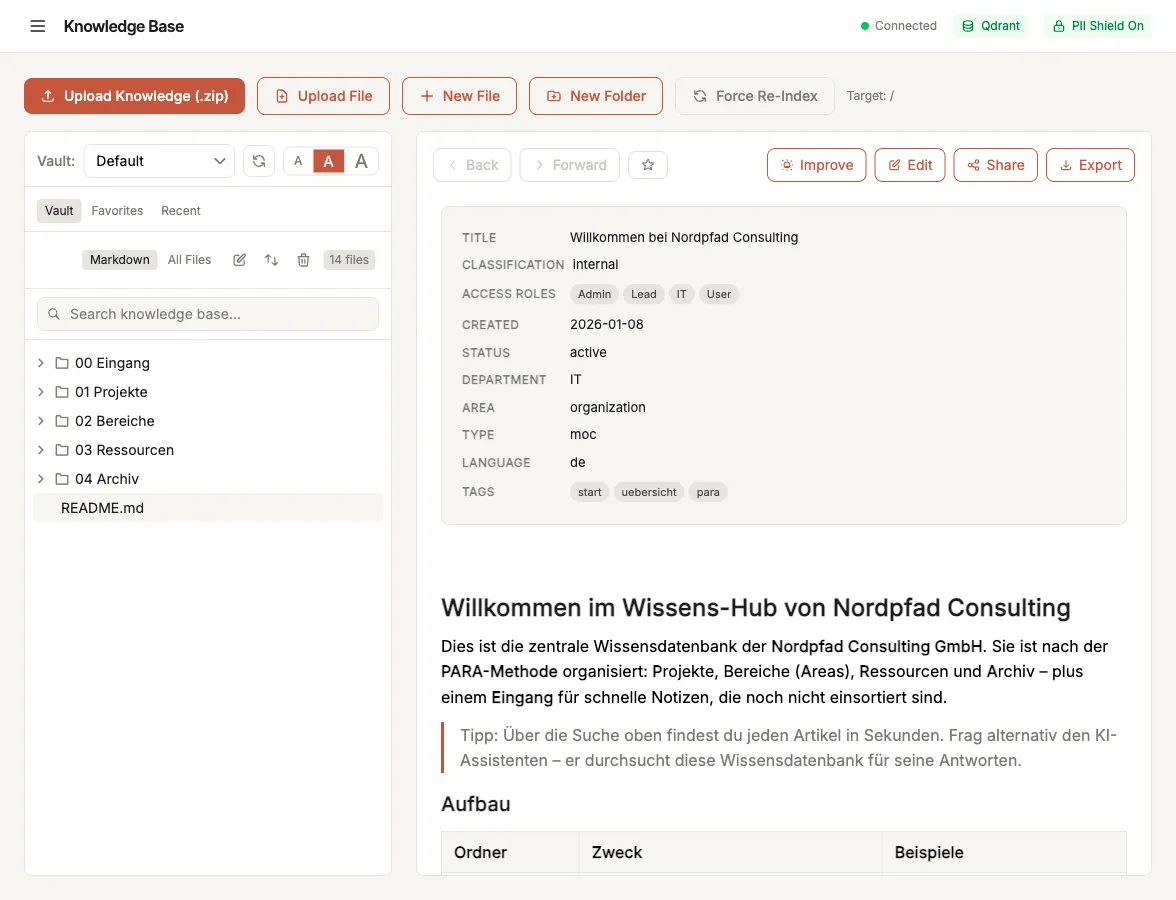The height and width of the screenshot is (900, 1176).
Task: Click the User access role chip
Action: point(718,295)
